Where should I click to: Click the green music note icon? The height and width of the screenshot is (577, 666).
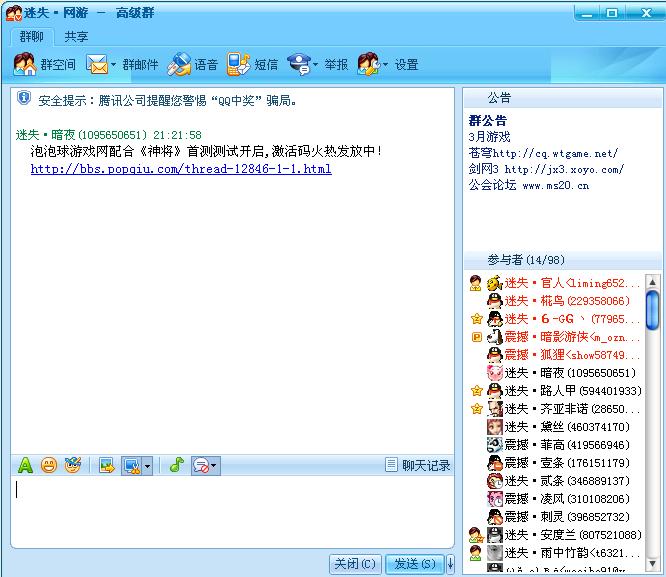(176, 465)
